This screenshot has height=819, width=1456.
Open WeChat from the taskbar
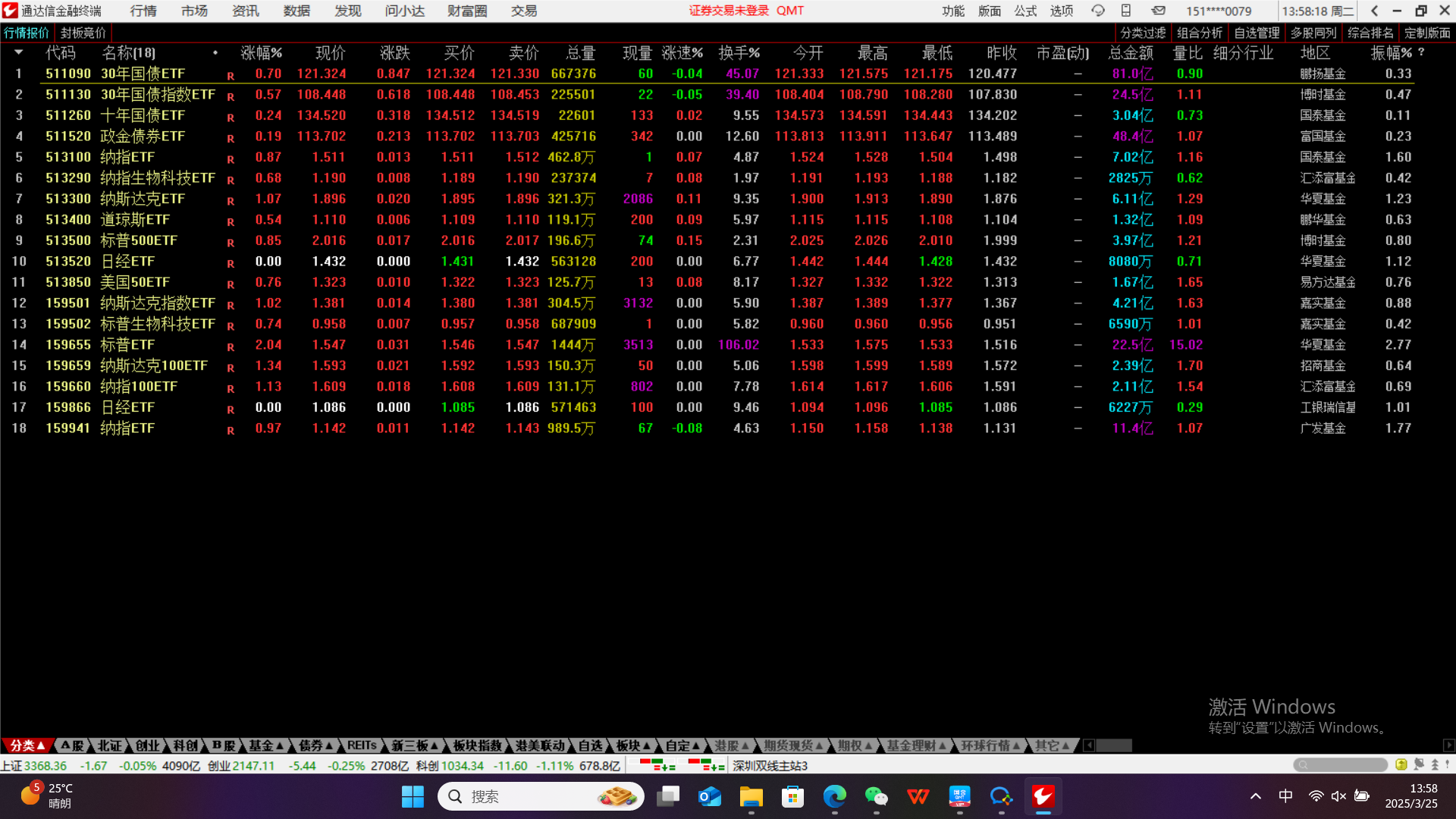876,796
